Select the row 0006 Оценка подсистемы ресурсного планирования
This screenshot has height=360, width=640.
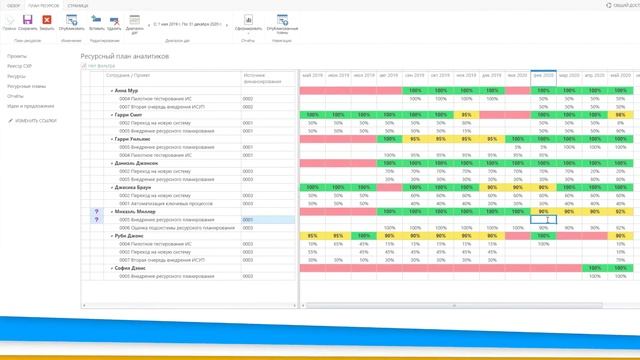point(177,228)
